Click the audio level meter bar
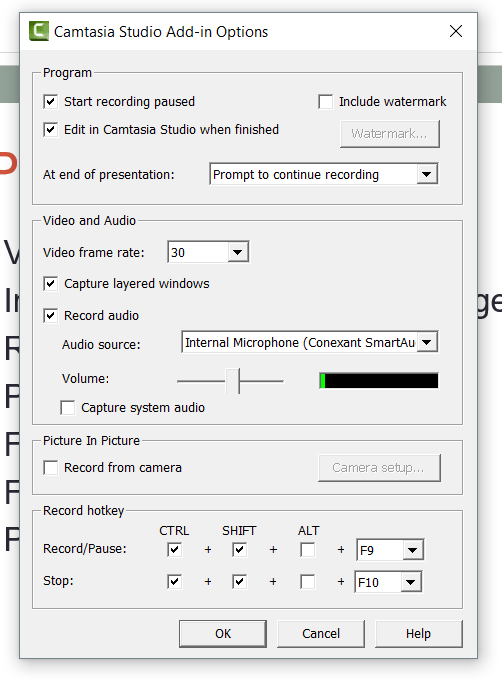Screen dimensions: 502x684 click(x=379, y=381)
